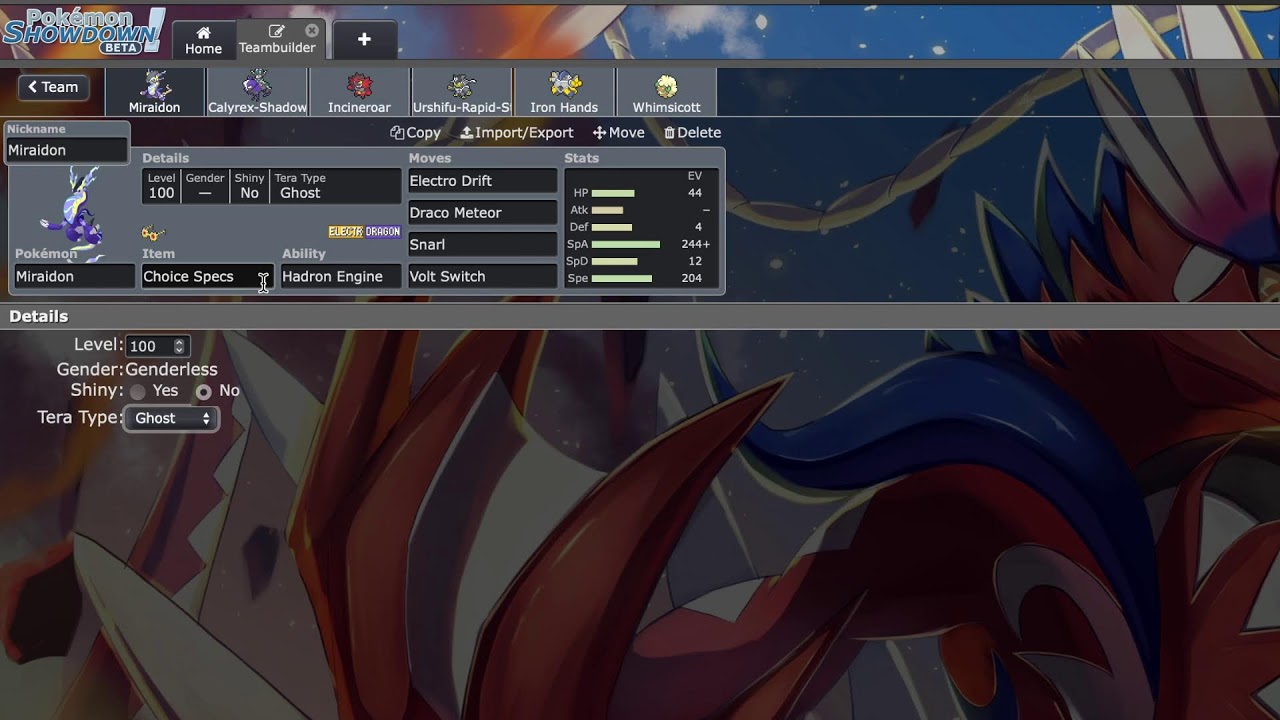The height and width of the screenshot is (720, 1280).
Task: Open Import/Export for this set
Action: pos(517,132)
